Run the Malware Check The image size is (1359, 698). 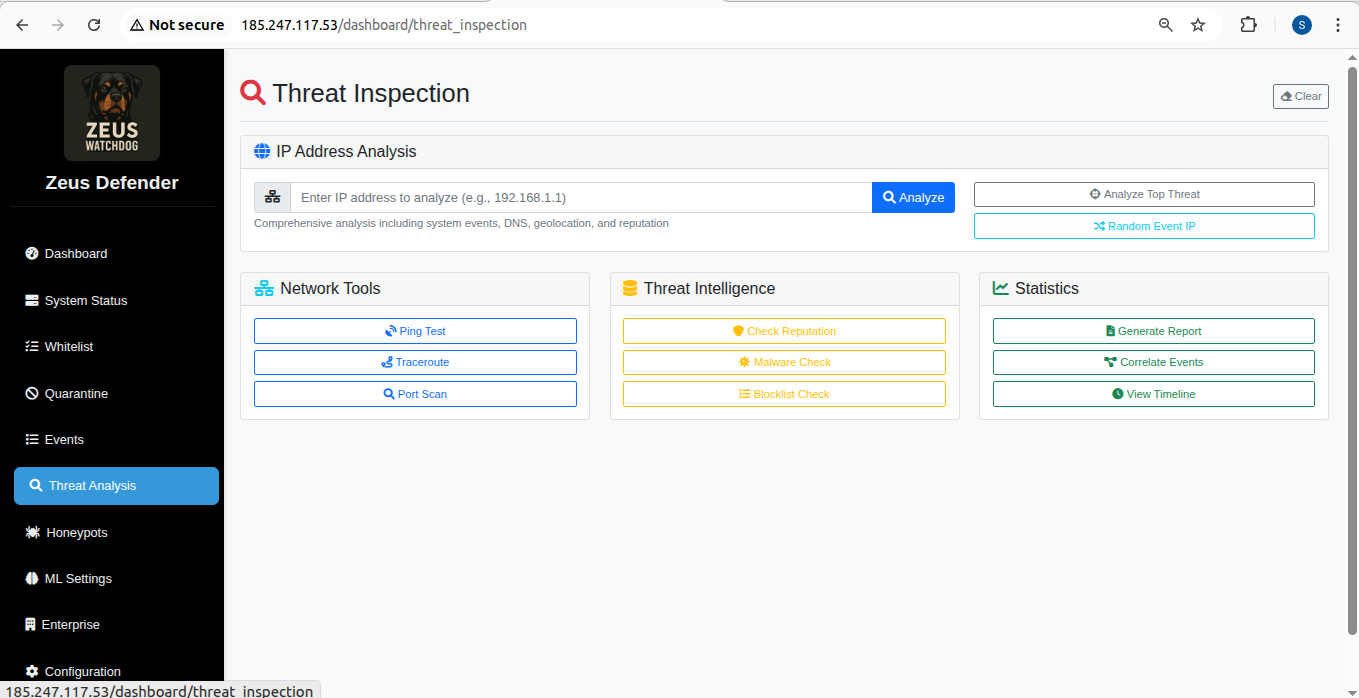pyautogui.click(x=784, y=363)
